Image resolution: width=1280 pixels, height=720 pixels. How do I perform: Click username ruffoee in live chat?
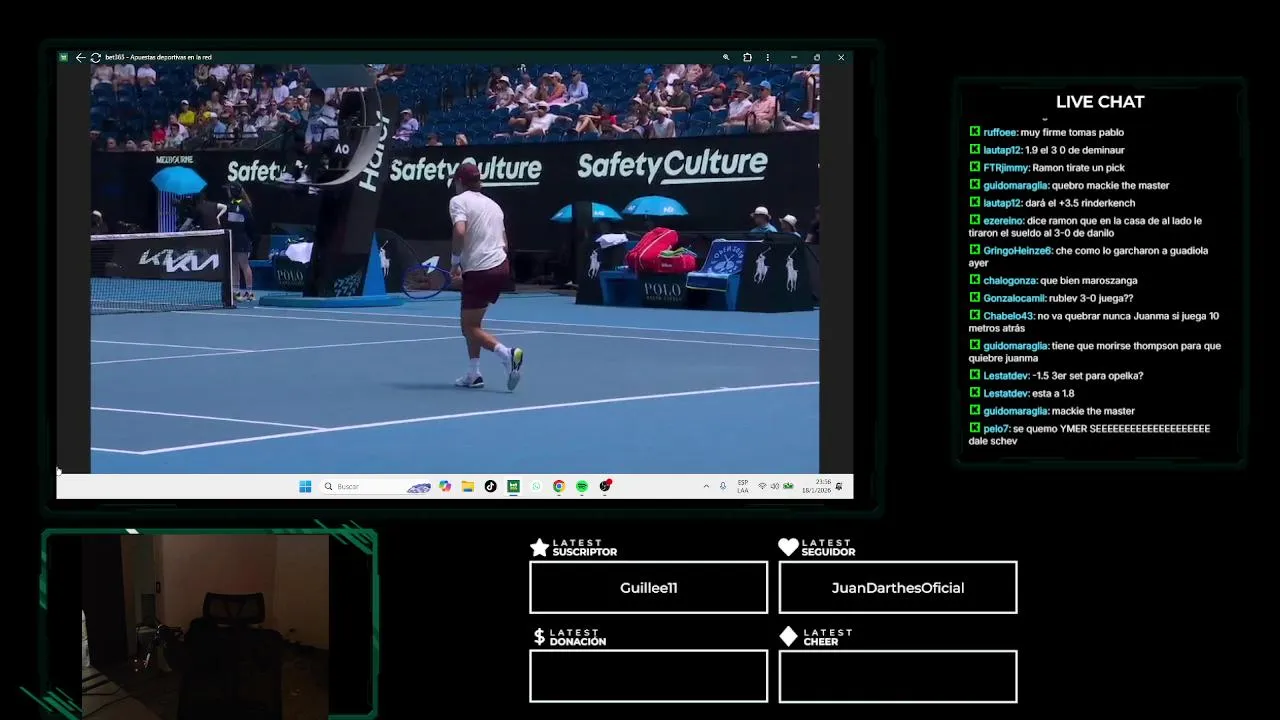point(1000,132)
